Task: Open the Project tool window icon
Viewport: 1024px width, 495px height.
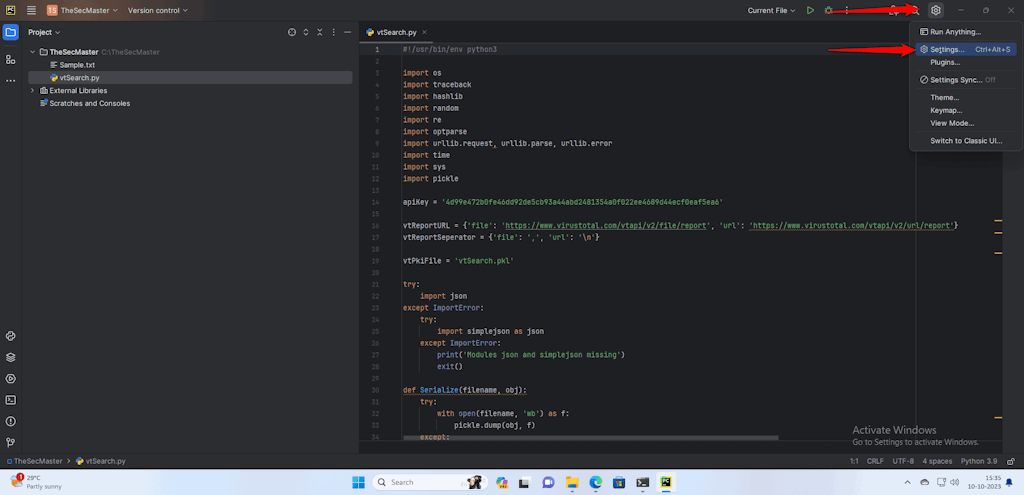Action: pyautogui.click(x=10, y=32)
